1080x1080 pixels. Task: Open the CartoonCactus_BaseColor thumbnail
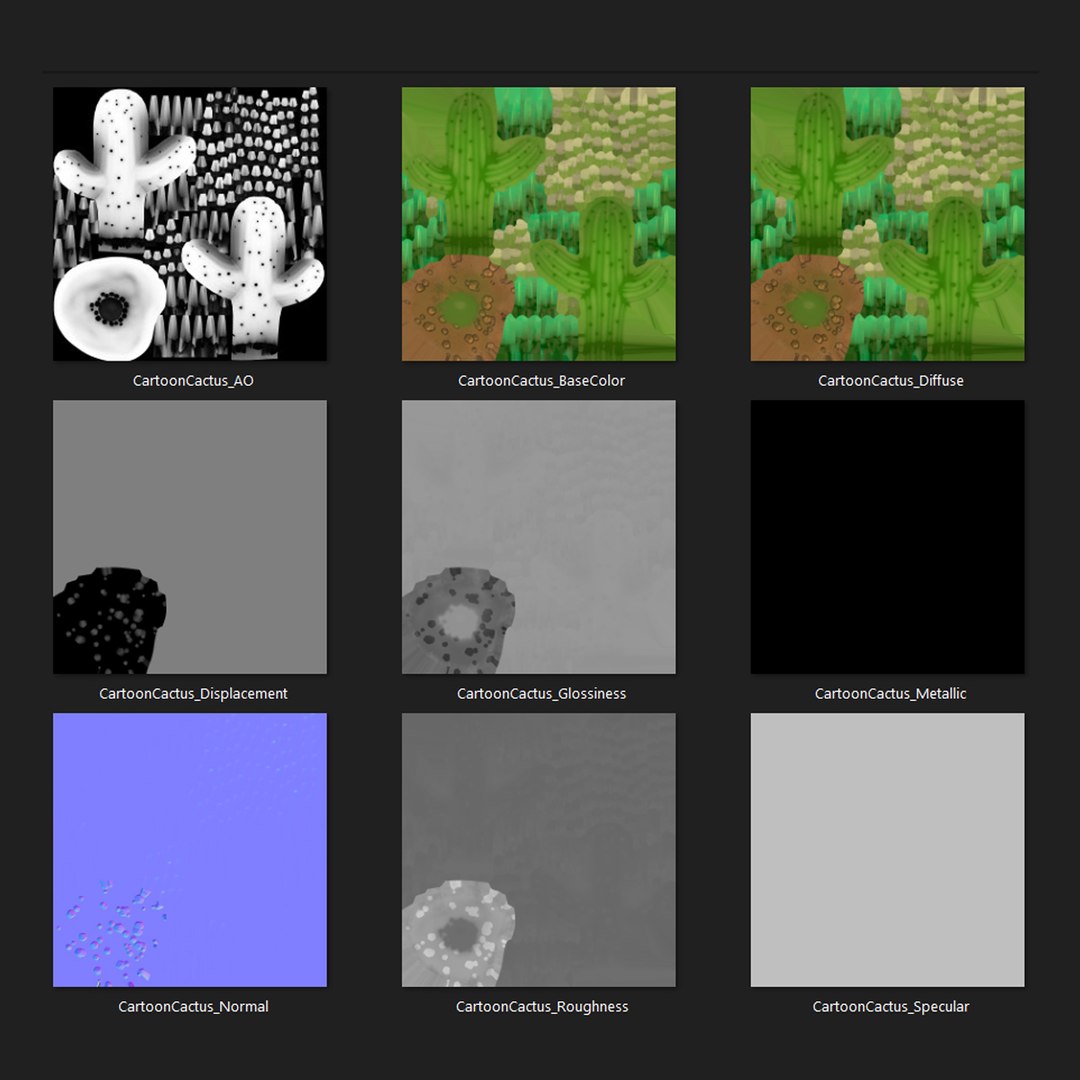pos(539,224)
